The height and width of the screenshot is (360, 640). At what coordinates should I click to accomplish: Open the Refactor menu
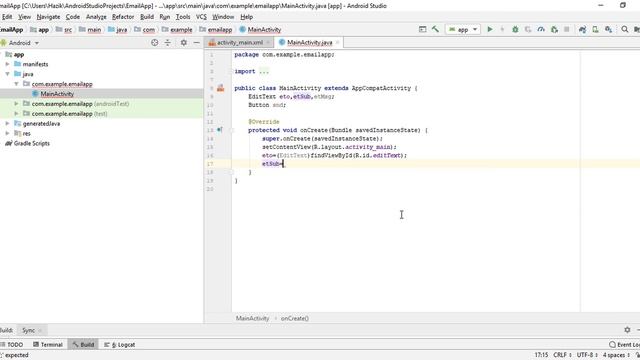pos(123,17)
